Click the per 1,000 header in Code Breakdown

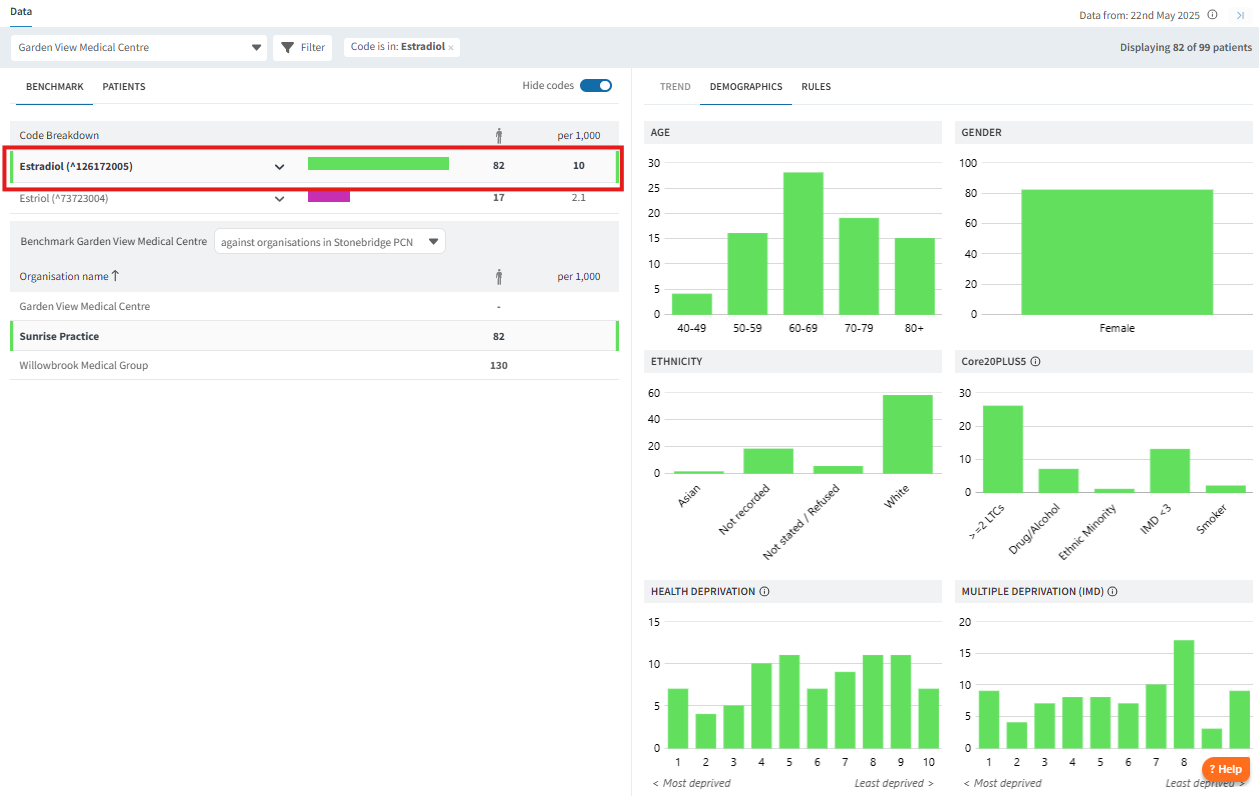click(x=579, y=135)
